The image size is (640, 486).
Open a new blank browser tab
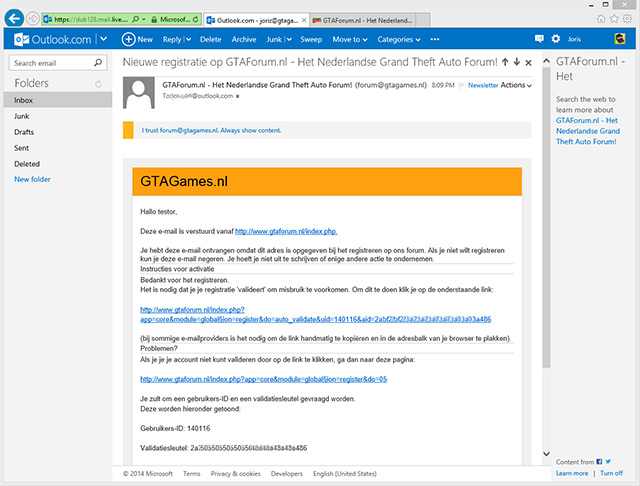coord(423,20)
